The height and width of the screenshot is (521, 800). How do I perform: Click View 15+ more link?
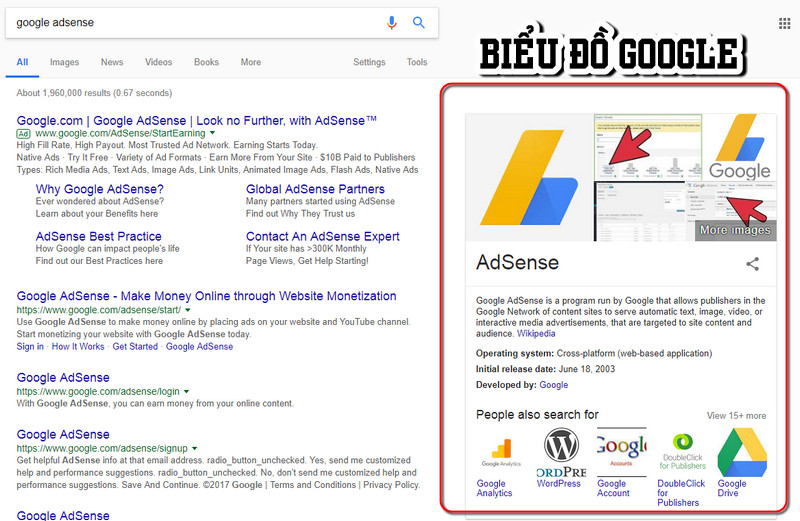click(x=736, y=416)
